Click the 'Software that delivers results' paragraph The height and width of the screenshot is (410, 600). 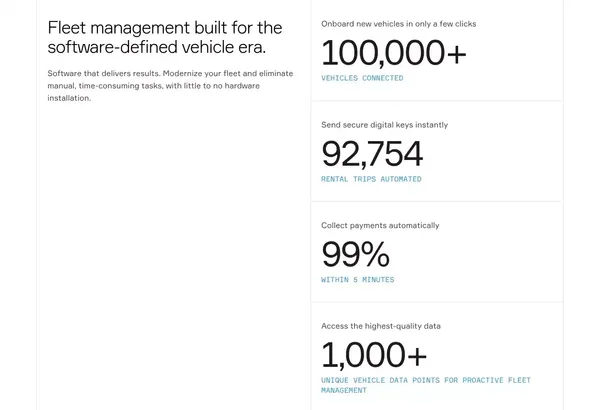pos(170,86)
